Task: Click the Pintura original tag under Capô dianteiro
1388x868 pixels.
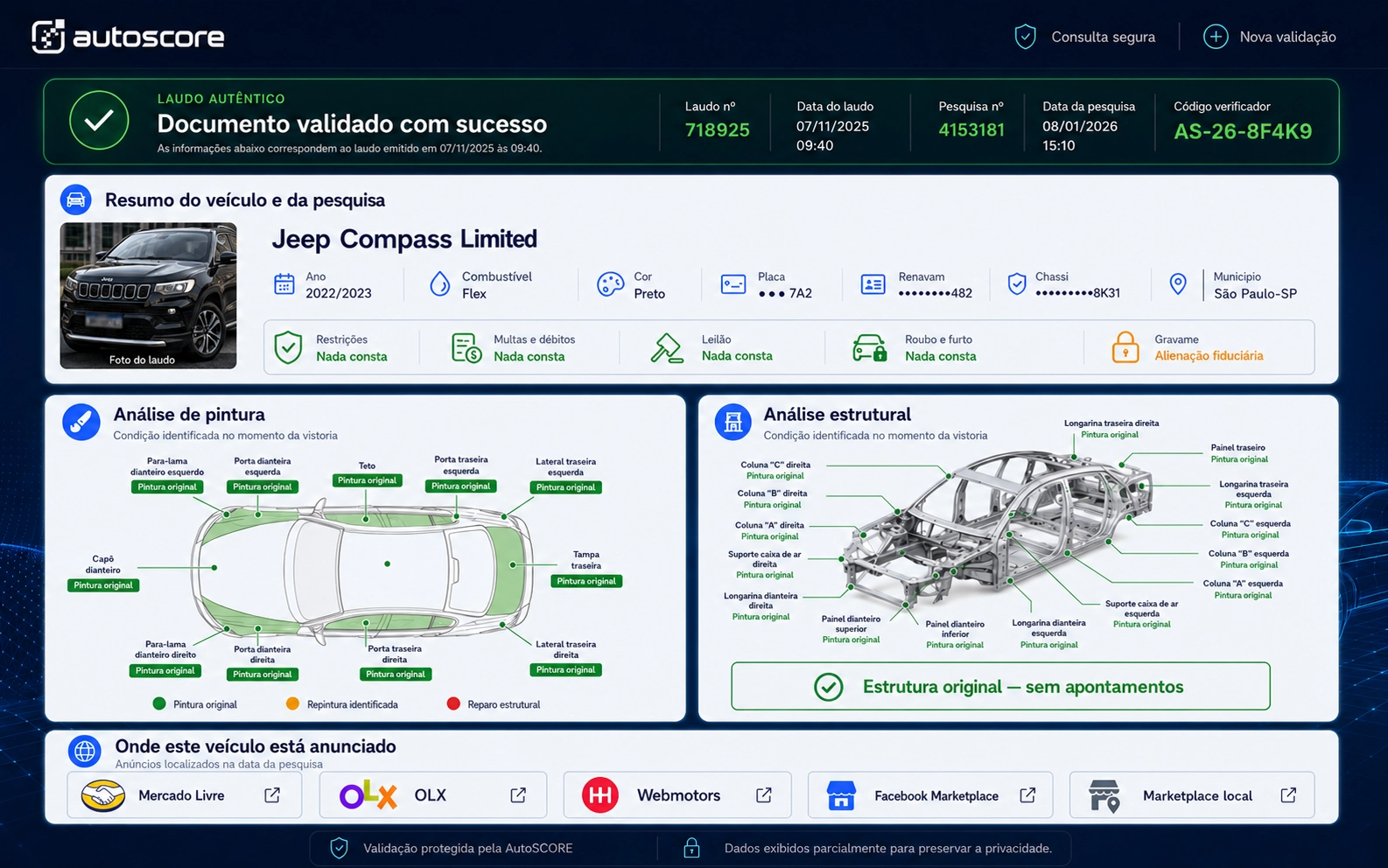Action: pos(103,585)
